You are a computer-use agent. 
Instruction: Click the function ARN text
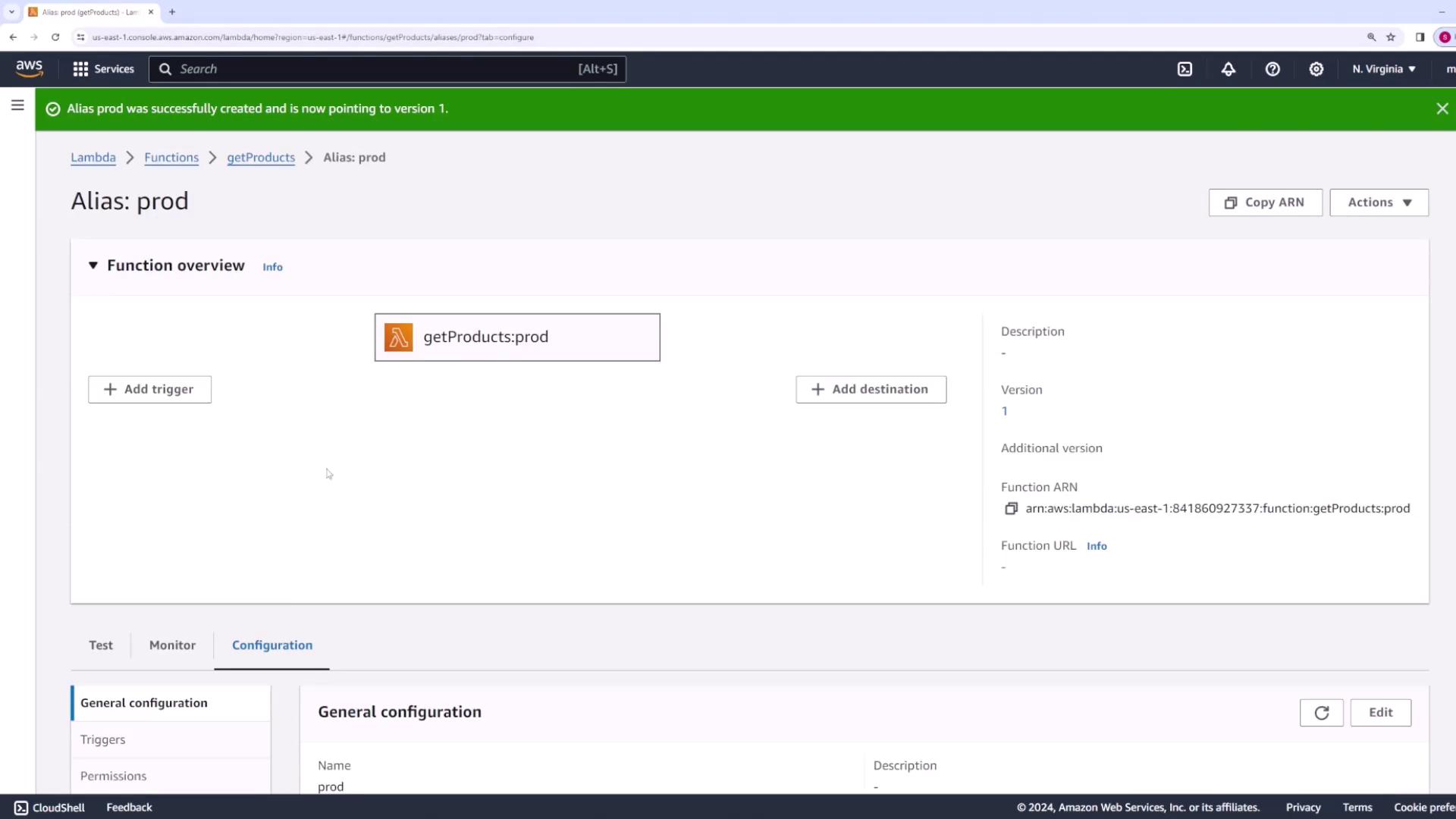point(1217,509)
